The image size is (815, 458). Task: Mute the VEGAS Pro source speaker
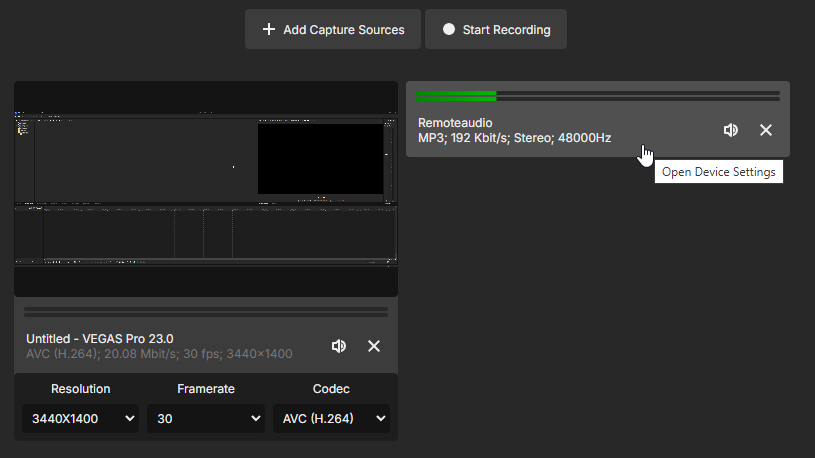[339, 346]
